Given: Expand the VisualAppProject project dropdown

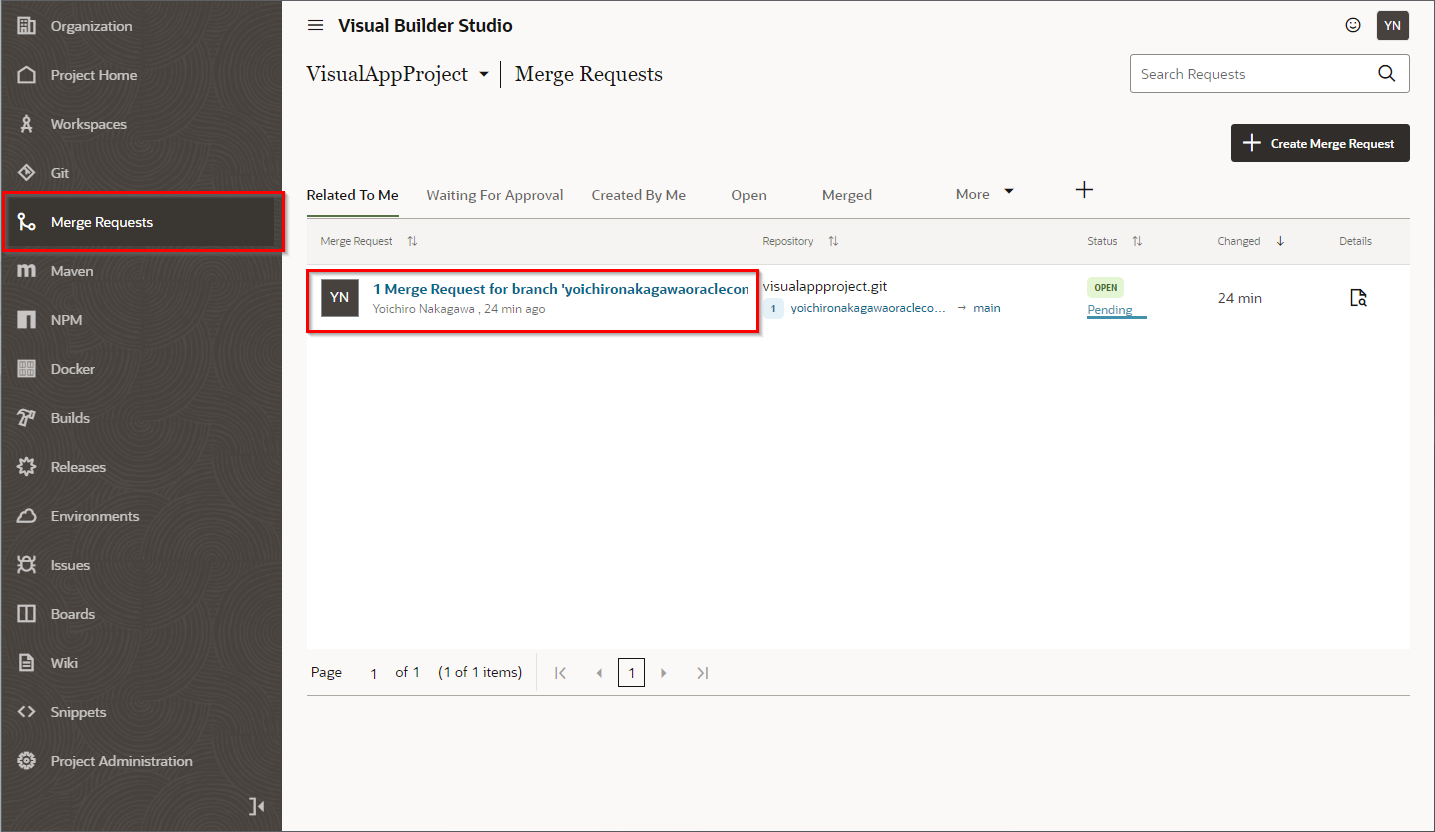Looking at the screenshot, I should pyautogui.click(x=484, y=75).
